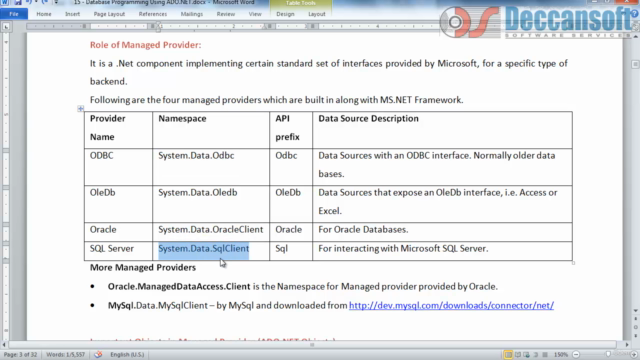Open the Page Layout tab
This screenshot has width=640, height=360.
[x=109, y=14]
